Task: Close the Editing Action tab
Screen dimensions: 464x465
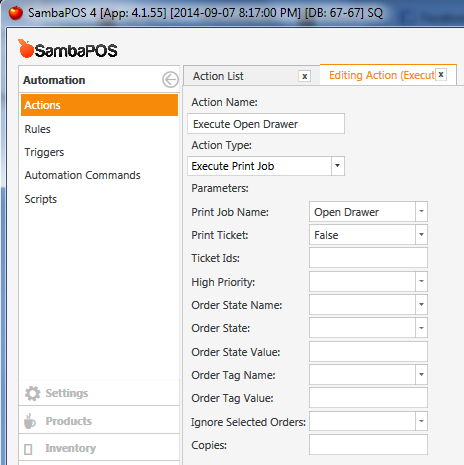Action: [441, 75]
